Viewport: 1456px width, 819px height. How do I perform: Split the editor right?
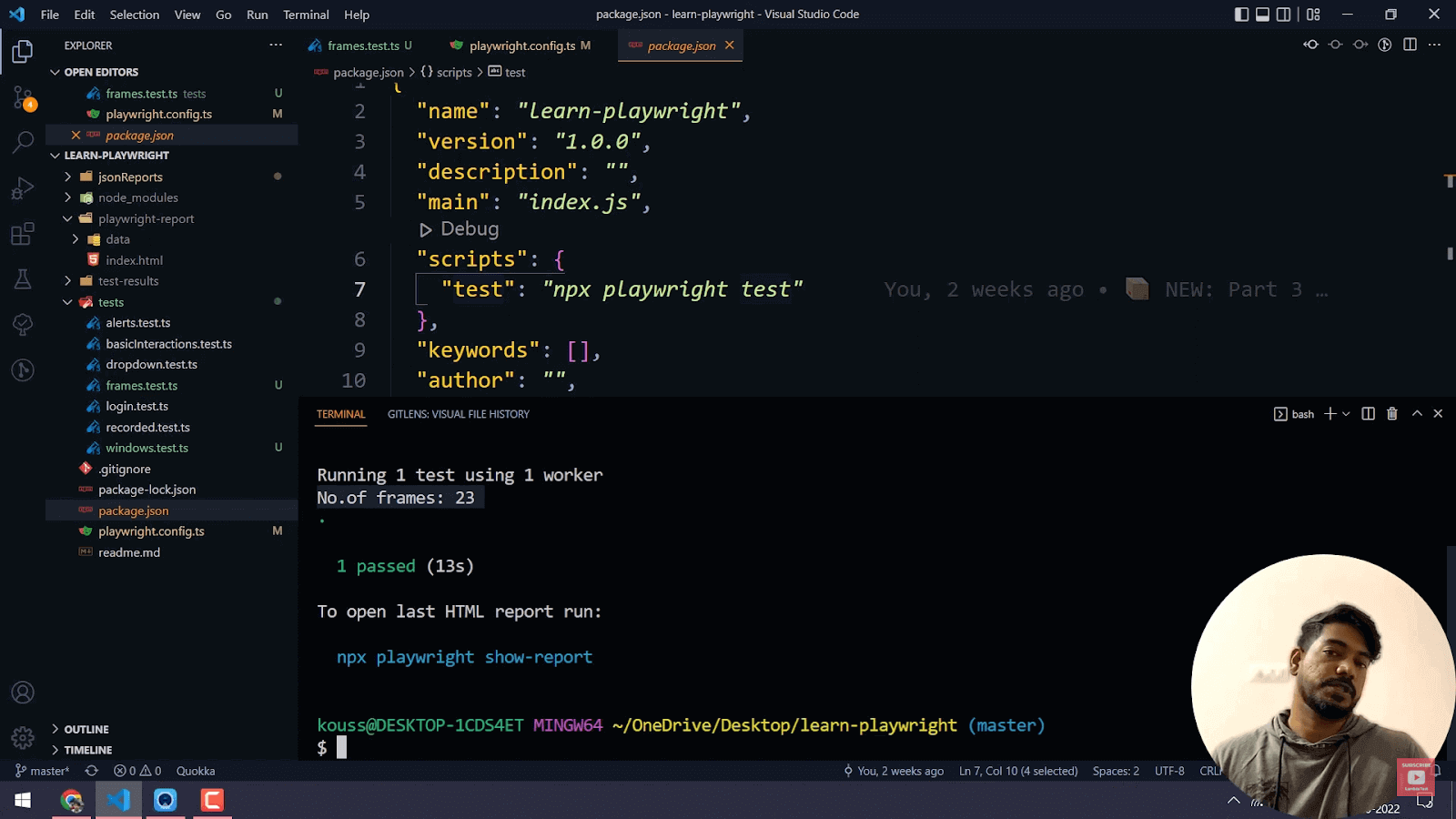tap(1410, 45)
